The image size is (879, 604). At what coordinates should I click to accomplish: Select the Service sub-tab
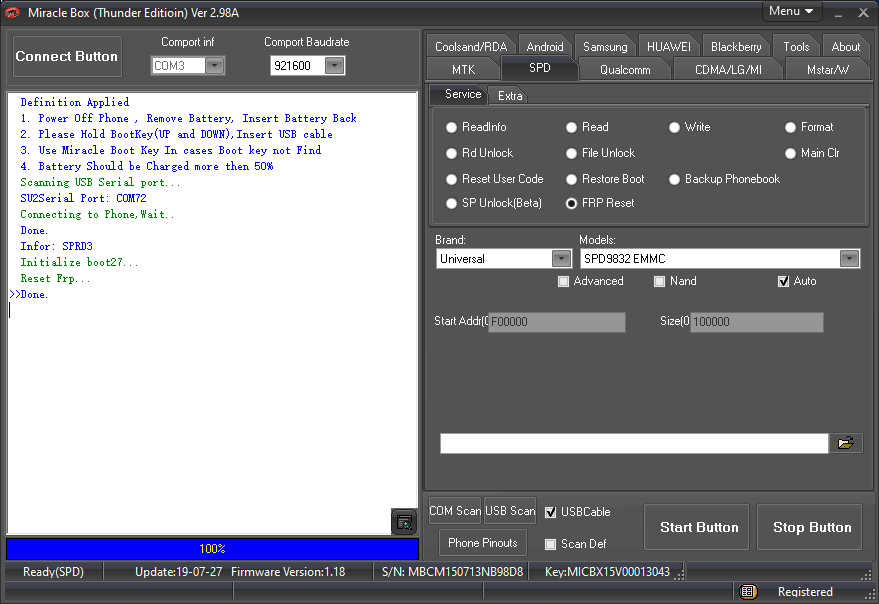point(459,94)
